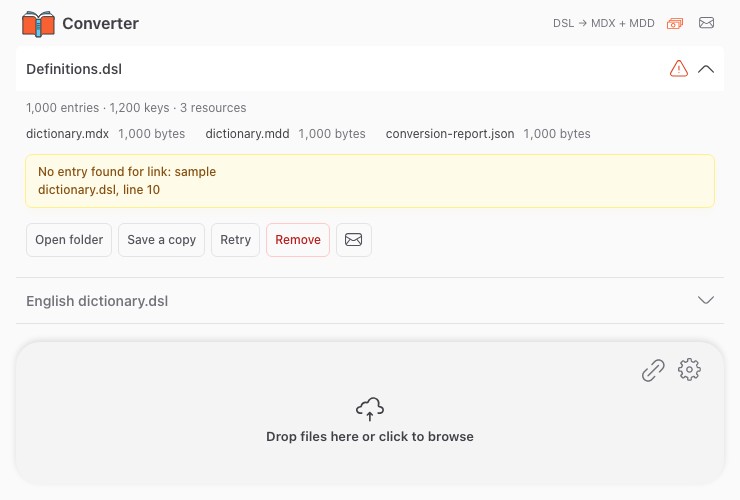The height and width of the screenshot is (500, 740).
Task: Click the English dictionary.dsl title
Action: 97,301
